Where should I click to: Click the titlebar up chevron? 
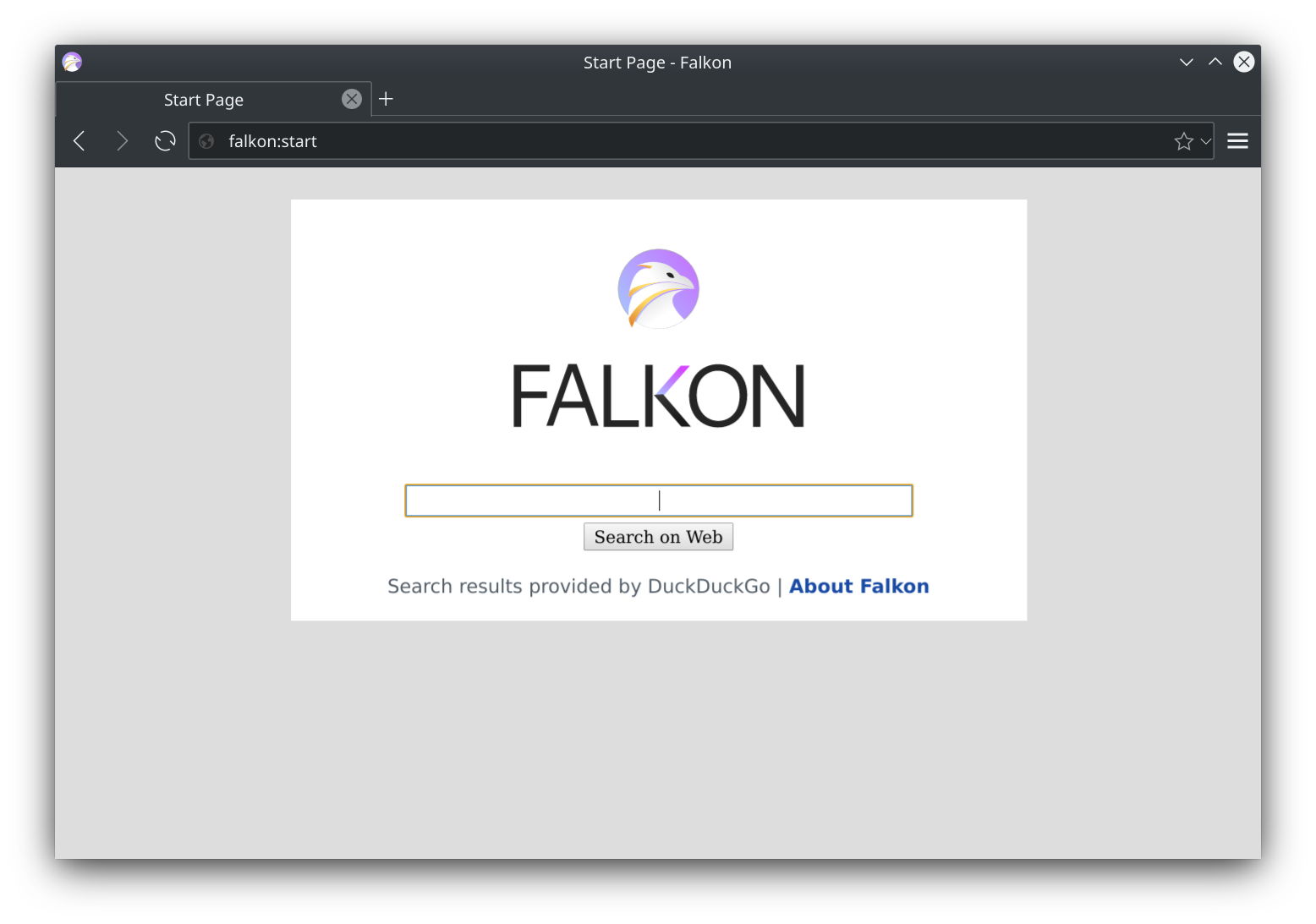pyautogui.click(x=1215, y=62)
